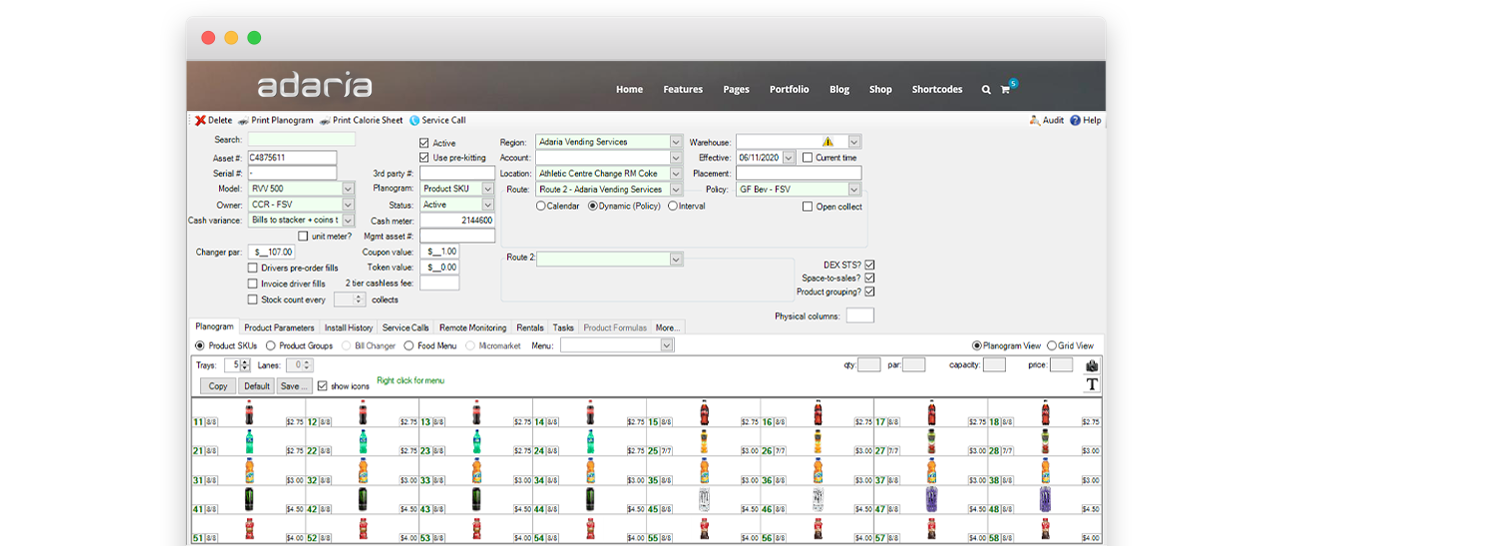
Task: Click the search magnifier in header
Action: click(986, 90)
